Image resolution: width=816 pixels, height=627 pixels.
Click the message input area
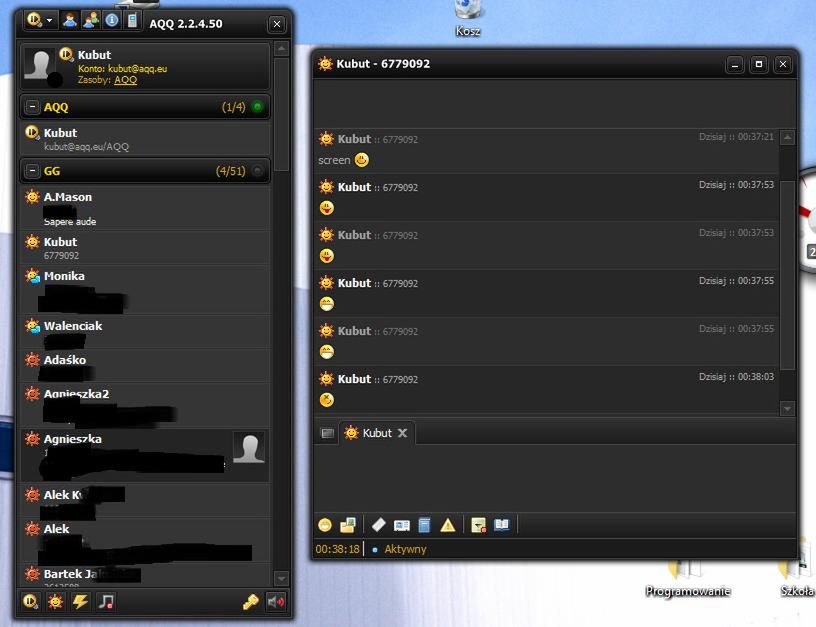pyautogui.click(x=554, y=478)
